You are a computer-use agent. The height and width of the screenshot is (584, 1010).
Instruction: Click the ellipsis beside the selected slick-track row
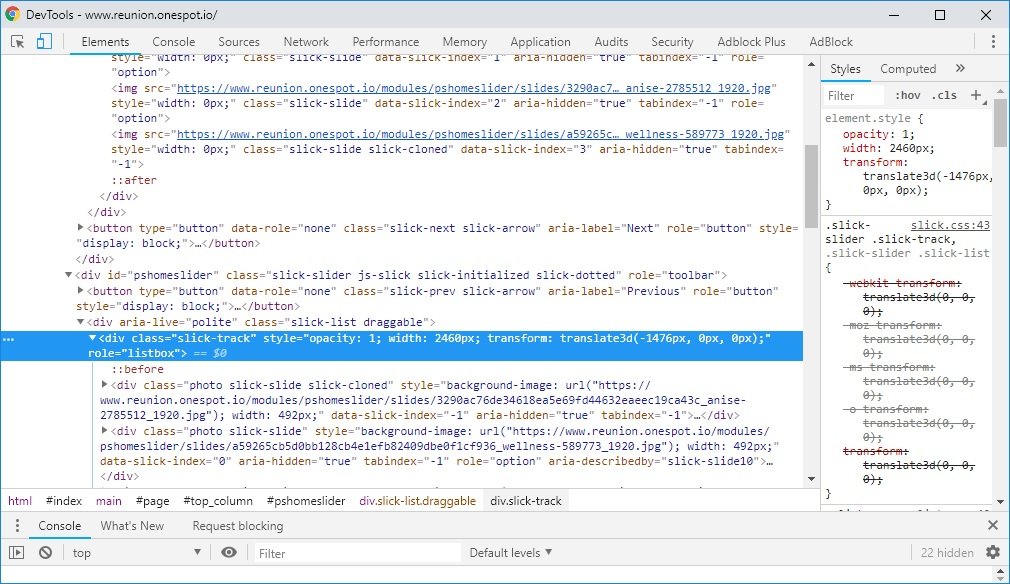coord(8,339)
